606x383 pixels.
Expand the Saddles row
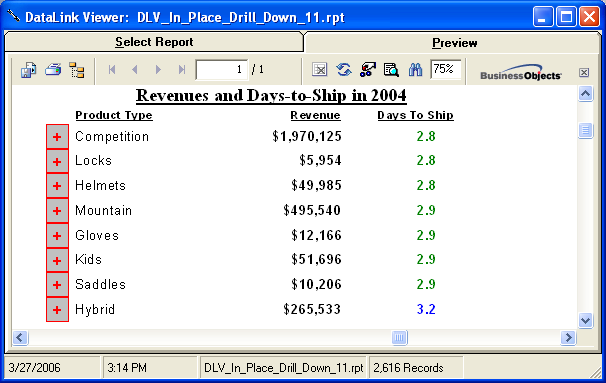(x=57, y=285)
